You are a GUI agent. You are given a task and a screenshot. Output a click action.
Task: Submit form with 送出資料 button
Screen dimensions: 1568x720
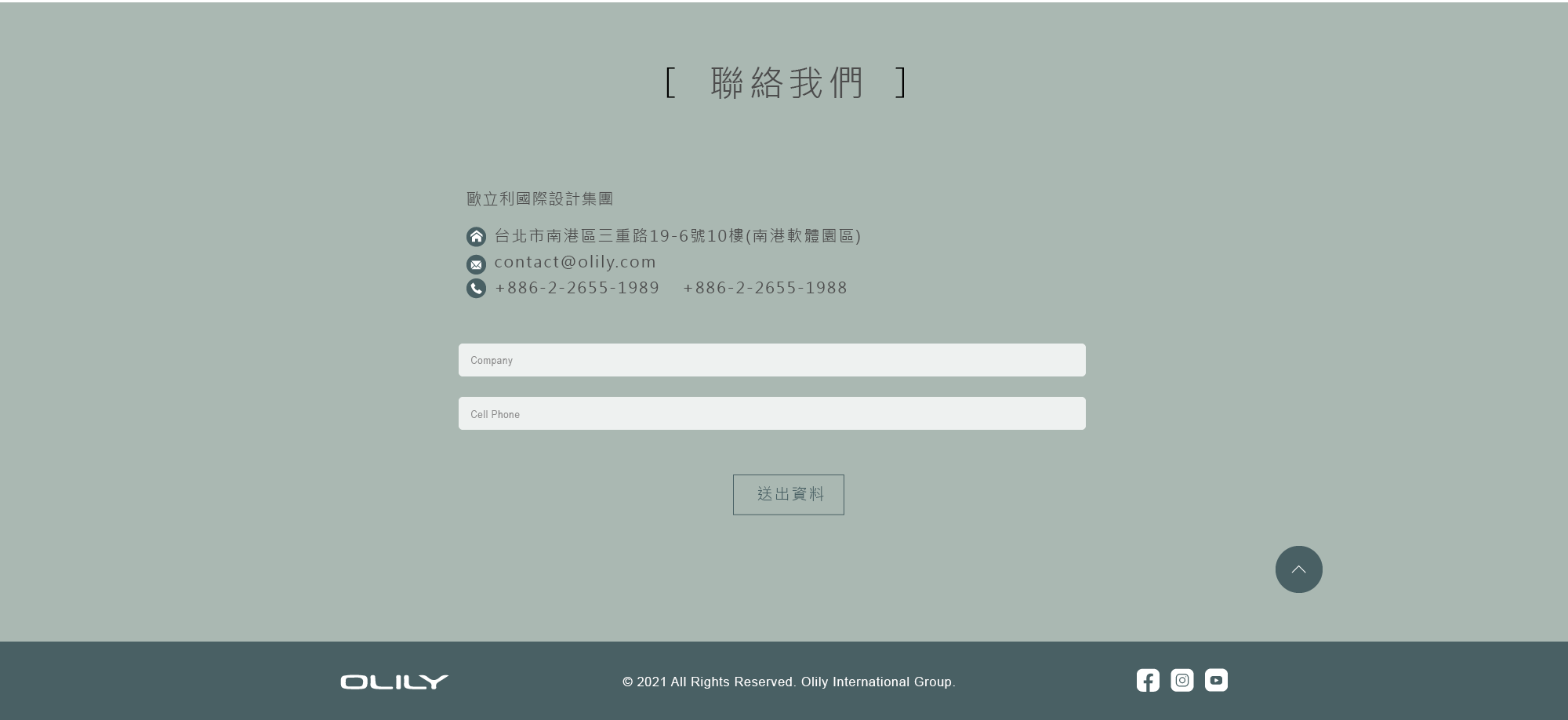pos(789,495)
